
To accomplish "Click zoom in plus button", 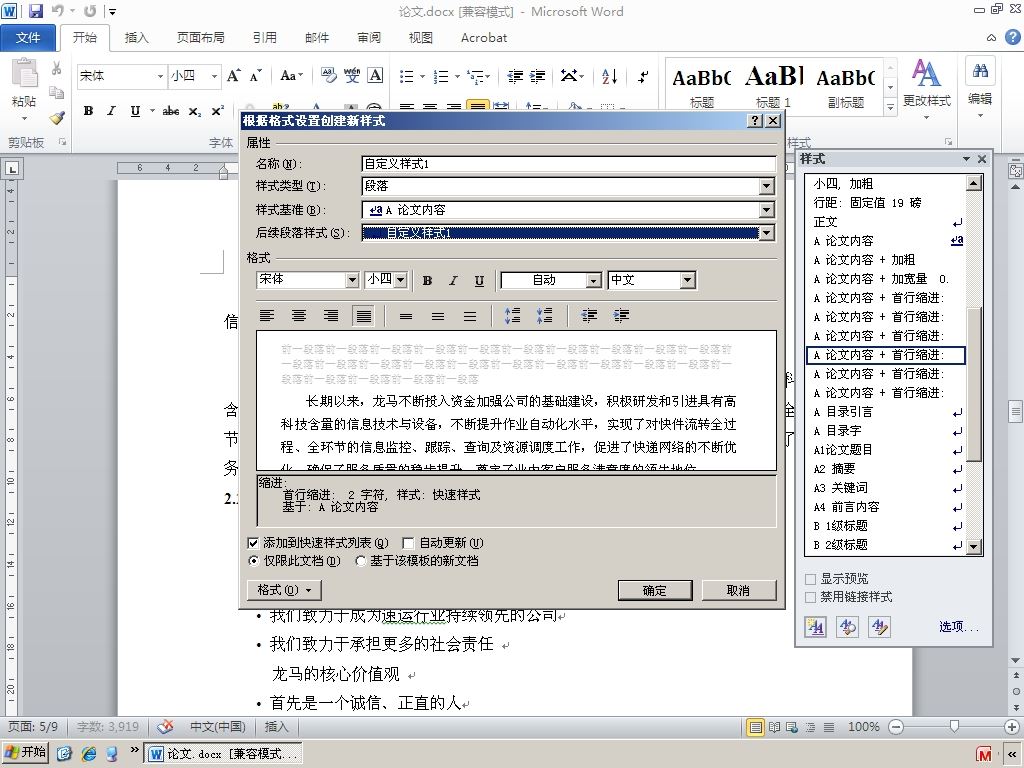I will pyautogui.click(x=1011, y=727).
